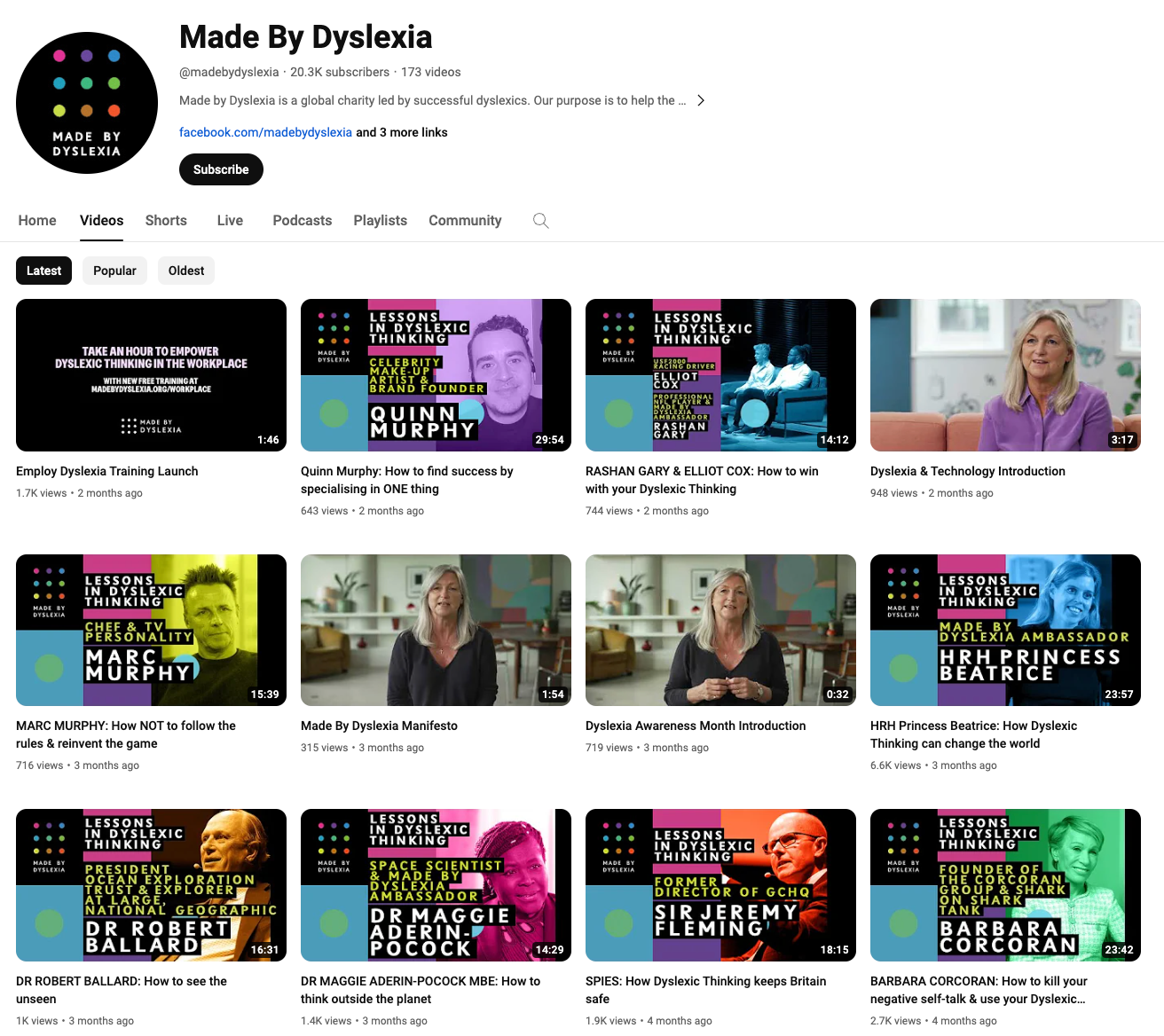Image resolution: width=1164 pixels, height=1036 pixels.
Task: Click title 'RASHAN GARY & ELLIOT COX: How to win'
Action: click(702, 480)
